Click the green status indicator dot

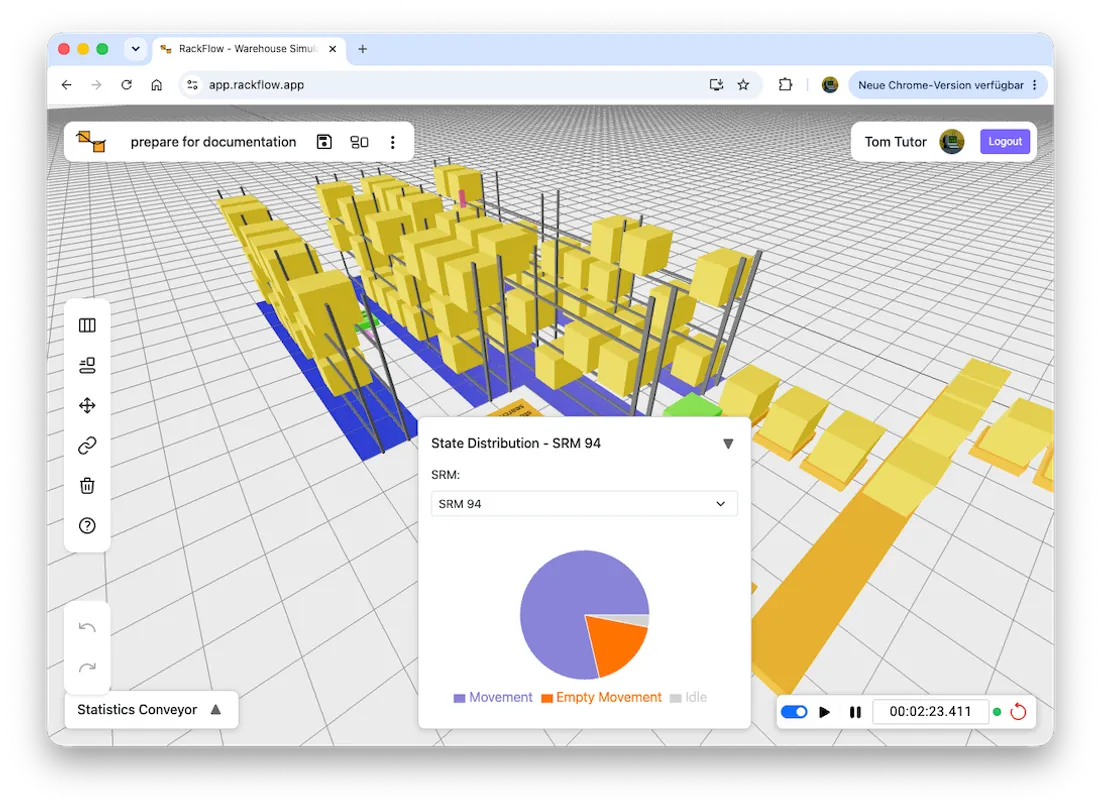pyautogui.click(x=997, y=712)
